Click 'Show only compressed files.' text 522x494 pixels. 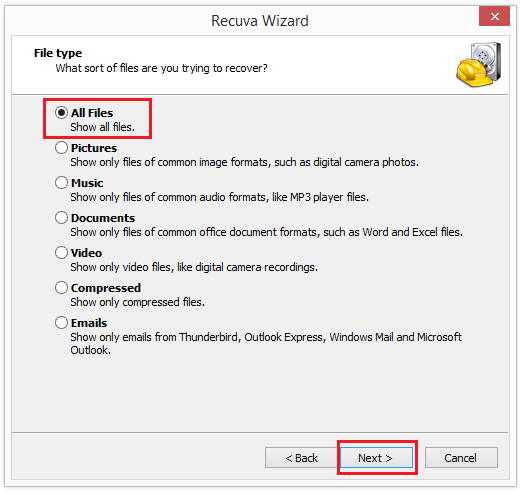pos(137,302)
